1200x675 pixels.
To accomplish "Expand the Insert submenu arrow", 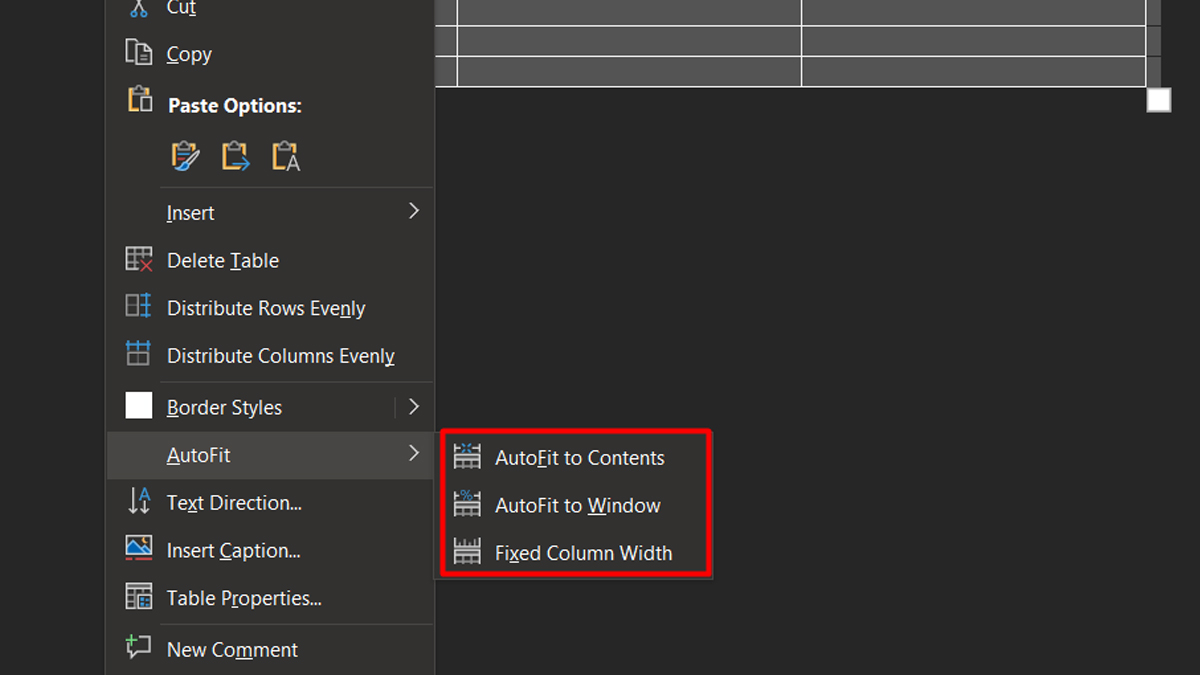I will tap(414, 211).
